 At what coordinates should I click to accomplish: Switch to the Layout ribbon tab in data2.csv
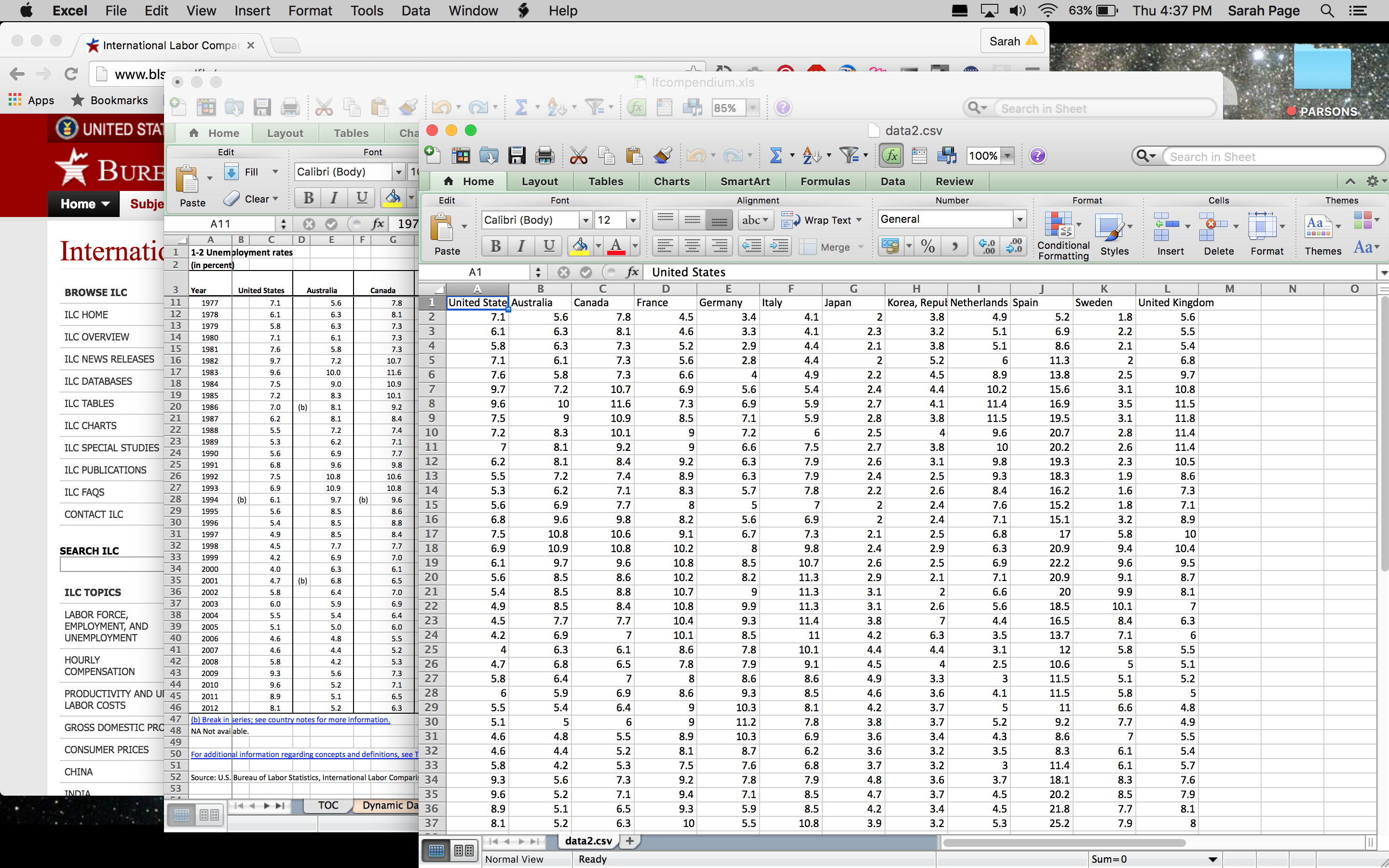click(540, 181)
